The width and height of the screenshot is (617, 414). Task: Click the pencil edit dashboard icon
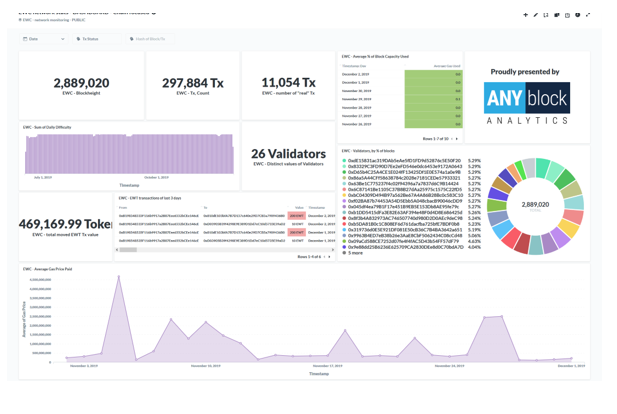coord(535,15)
